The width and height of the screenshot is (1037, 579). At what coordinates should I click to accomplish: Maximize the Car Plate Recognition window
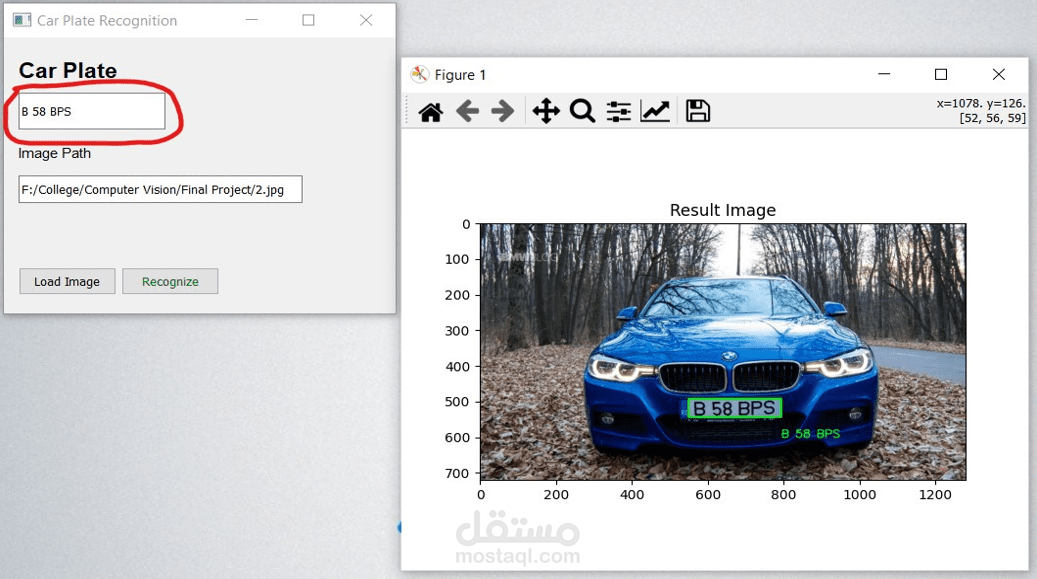(x=308, y=19)
